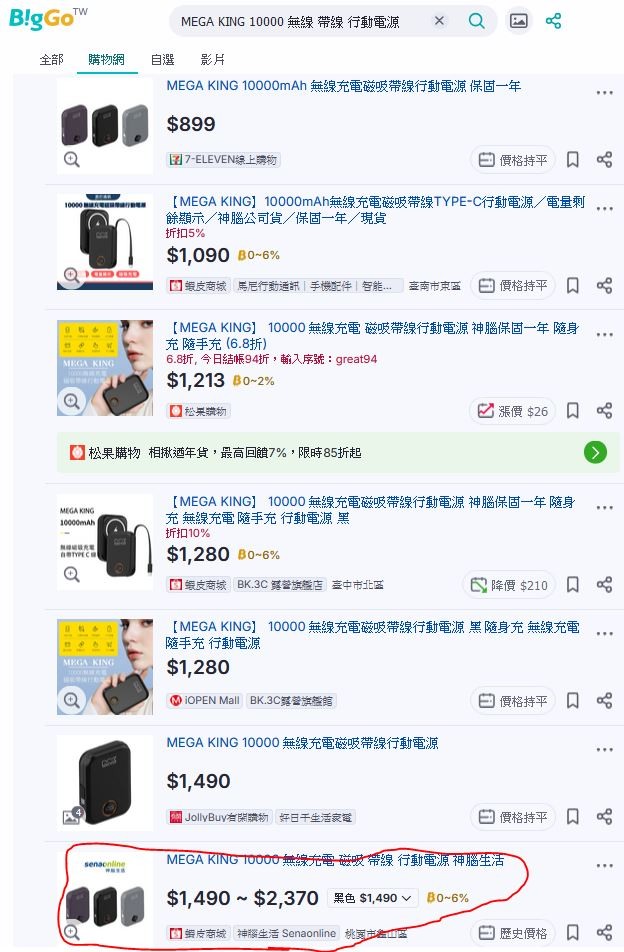Open the MEGA KING 10000mAh $899 title link
Viewport: 624px width, 952px height.
pyautogui.click(x=344, y=86)
